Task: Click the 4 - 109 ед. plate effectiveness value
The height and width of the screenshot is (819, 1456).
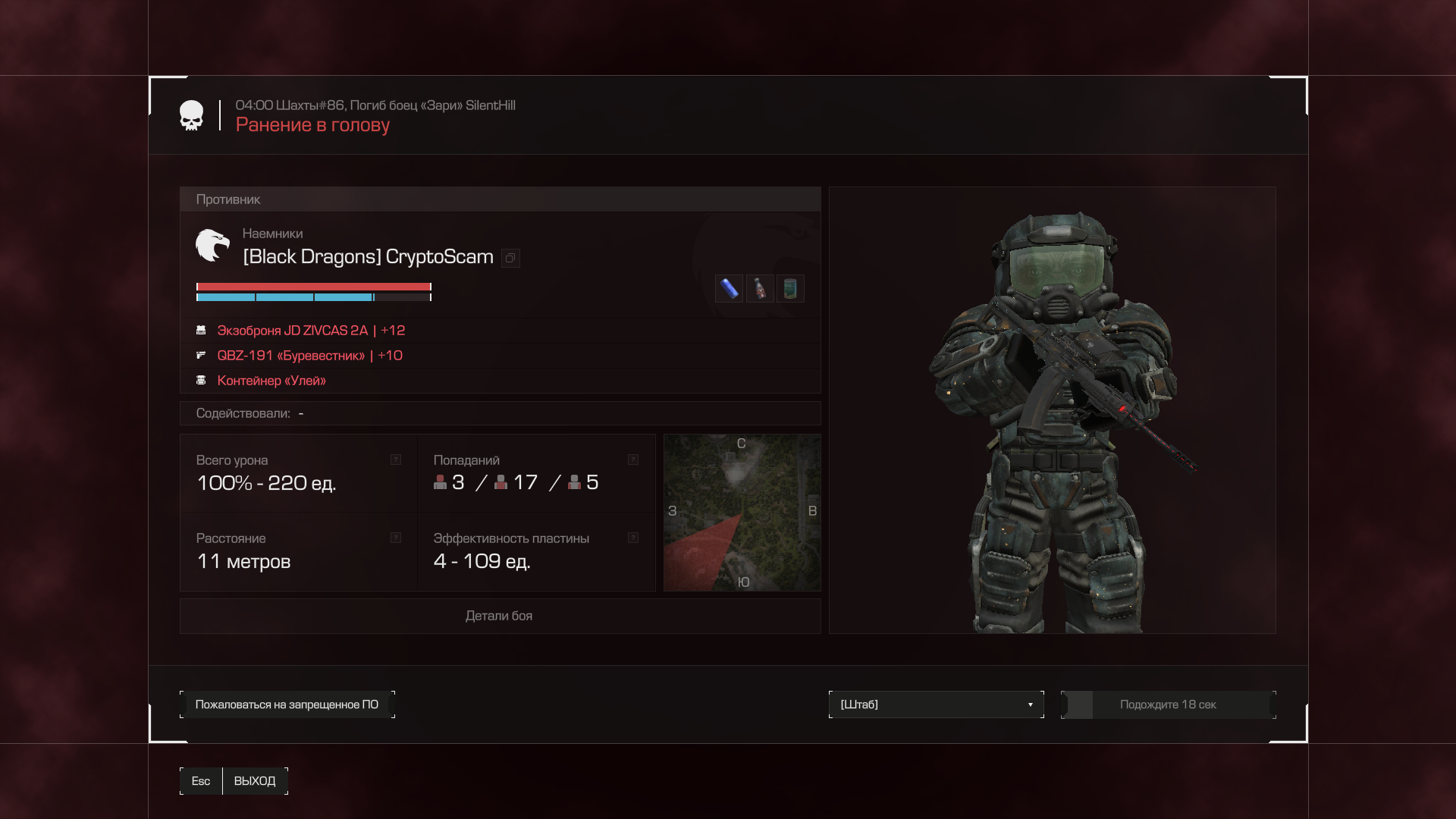Action: [482, 561]
